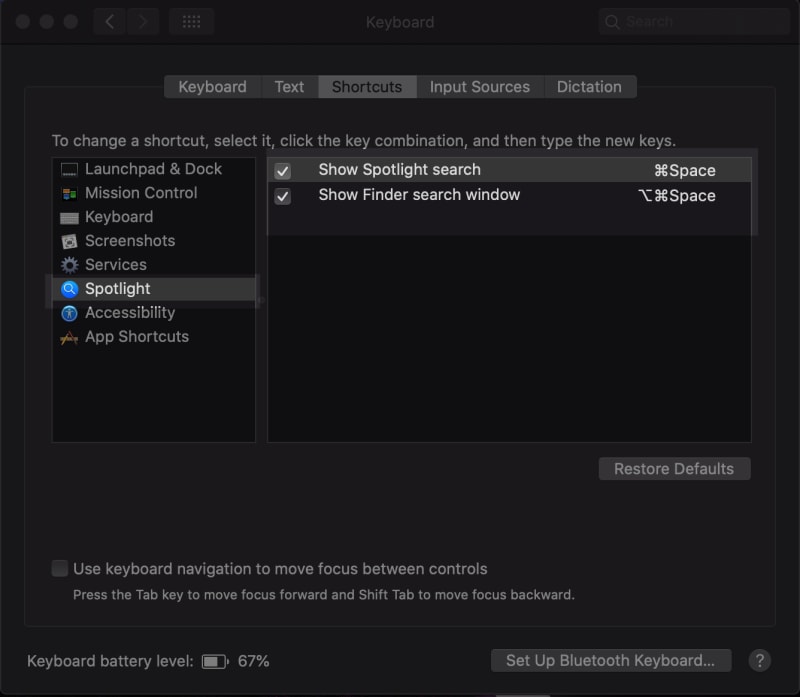This screenshot has height=697, width=800.
Task: Switch to the Keyboard tab
Action: pyautogui.click(x=212, y=87)
